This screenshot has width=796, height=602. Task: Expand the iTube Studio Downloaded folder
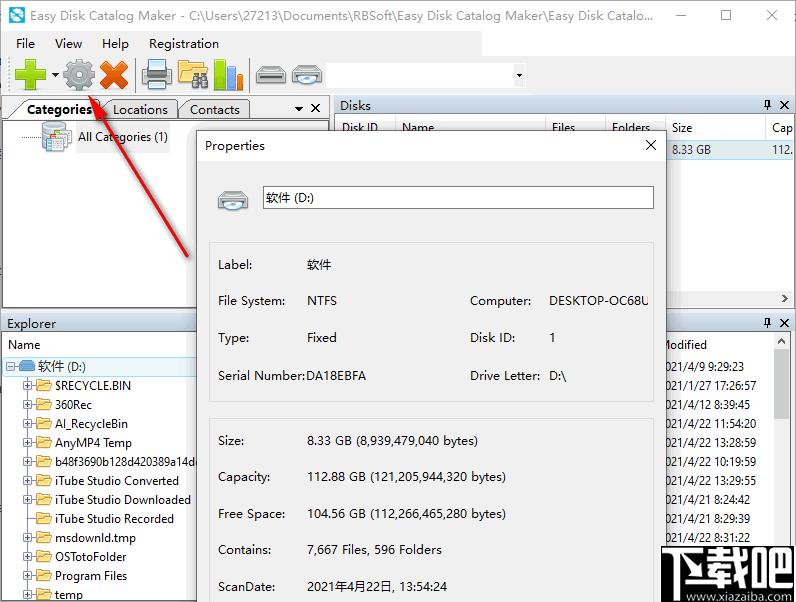pyautogui.click(x=28, y=499)
